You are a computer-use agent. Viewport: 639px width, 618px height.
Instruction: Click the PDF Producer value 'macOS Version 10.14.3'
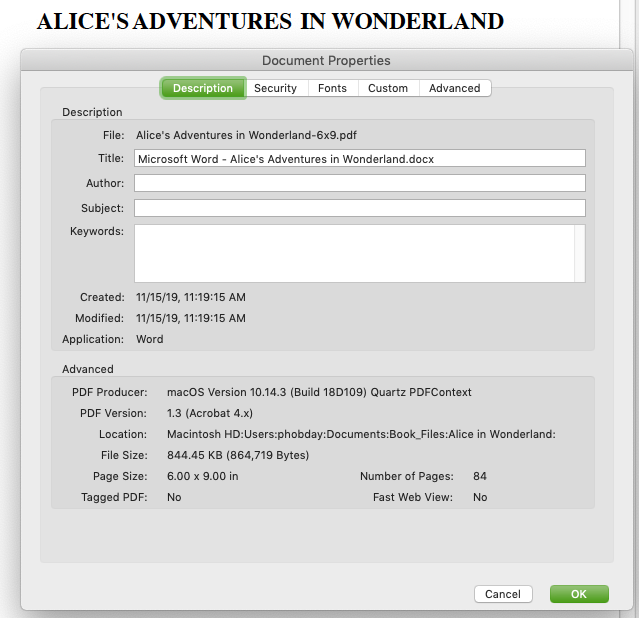tap(227, 392)
